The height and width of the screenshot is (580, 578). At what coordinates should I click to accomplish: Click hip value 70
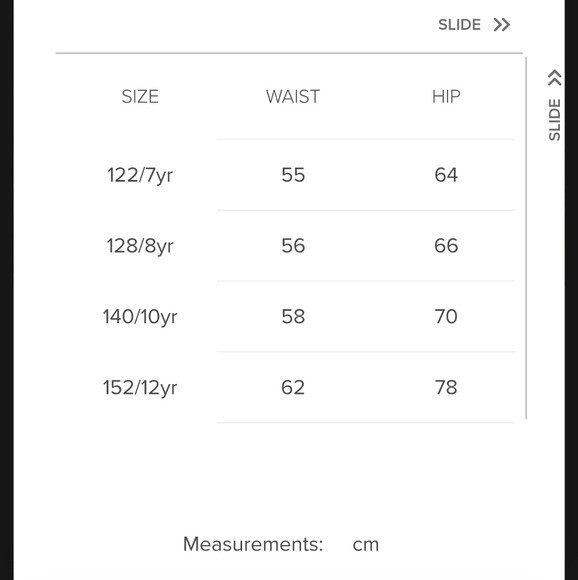(x=446, y=316)
